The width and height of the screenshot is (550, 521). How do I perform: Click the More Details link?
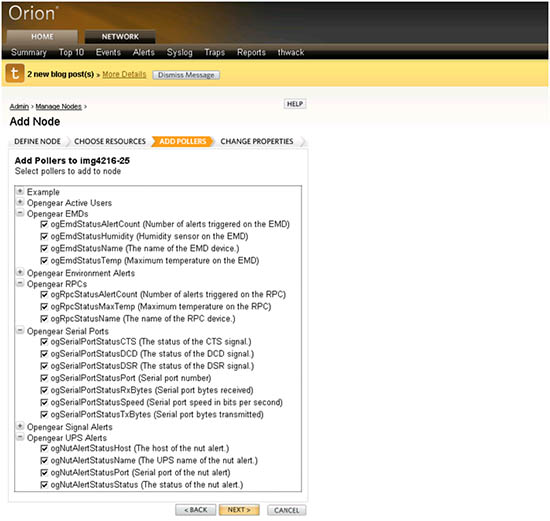tap(124, 74)
